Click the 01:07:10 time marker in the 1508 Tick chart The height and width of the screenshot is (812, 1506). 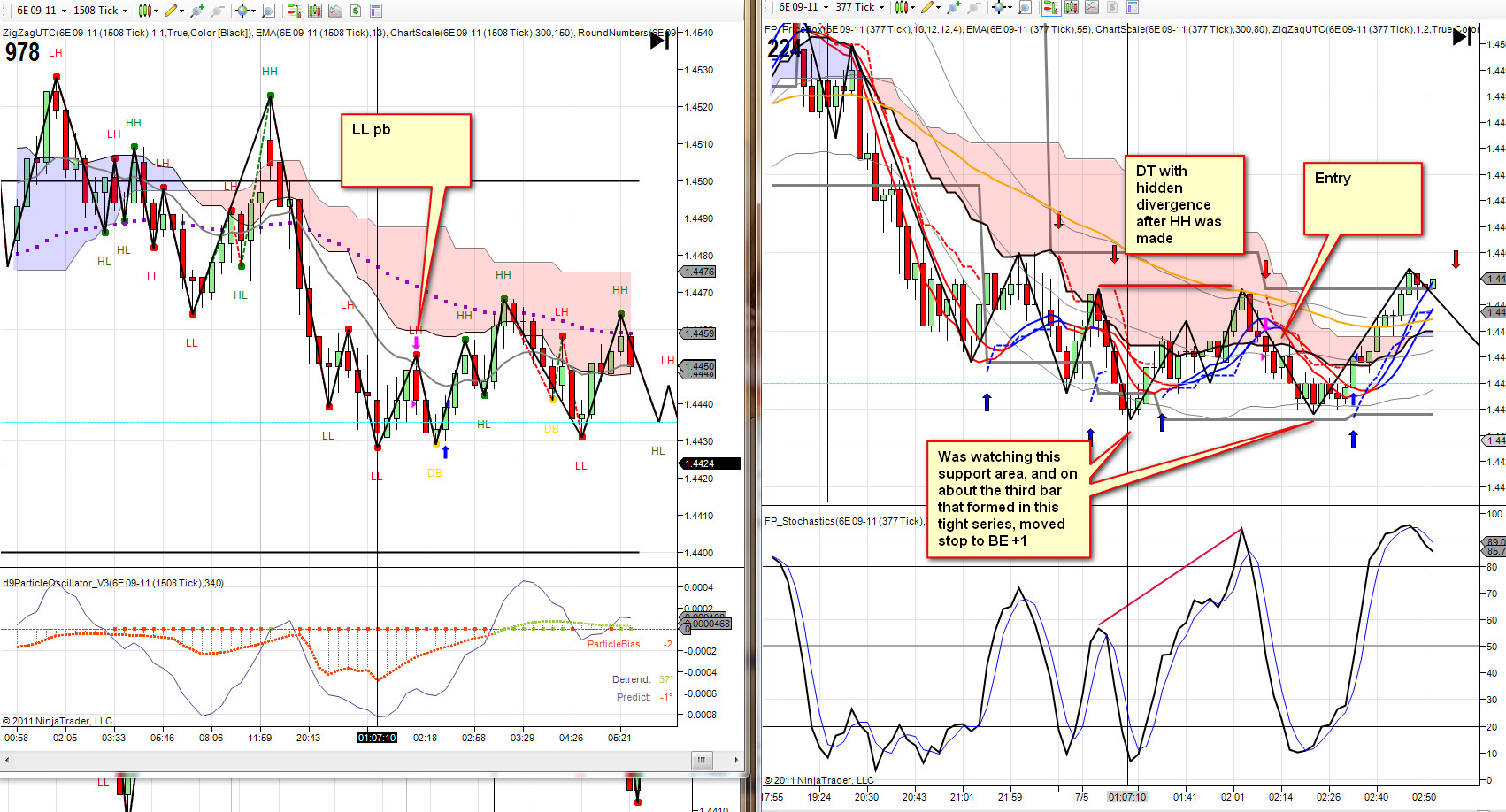point(377,738)
